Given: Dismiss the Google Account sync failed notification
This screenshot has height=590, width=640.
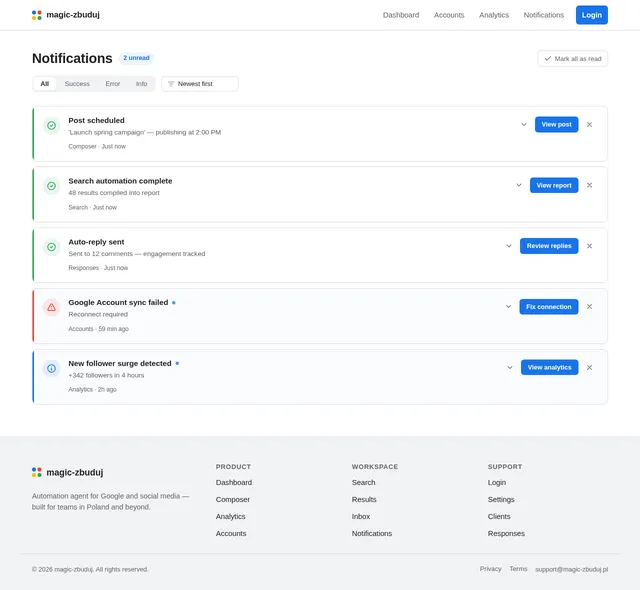Looking at the screenshot, I should click(x=589, y=306).
